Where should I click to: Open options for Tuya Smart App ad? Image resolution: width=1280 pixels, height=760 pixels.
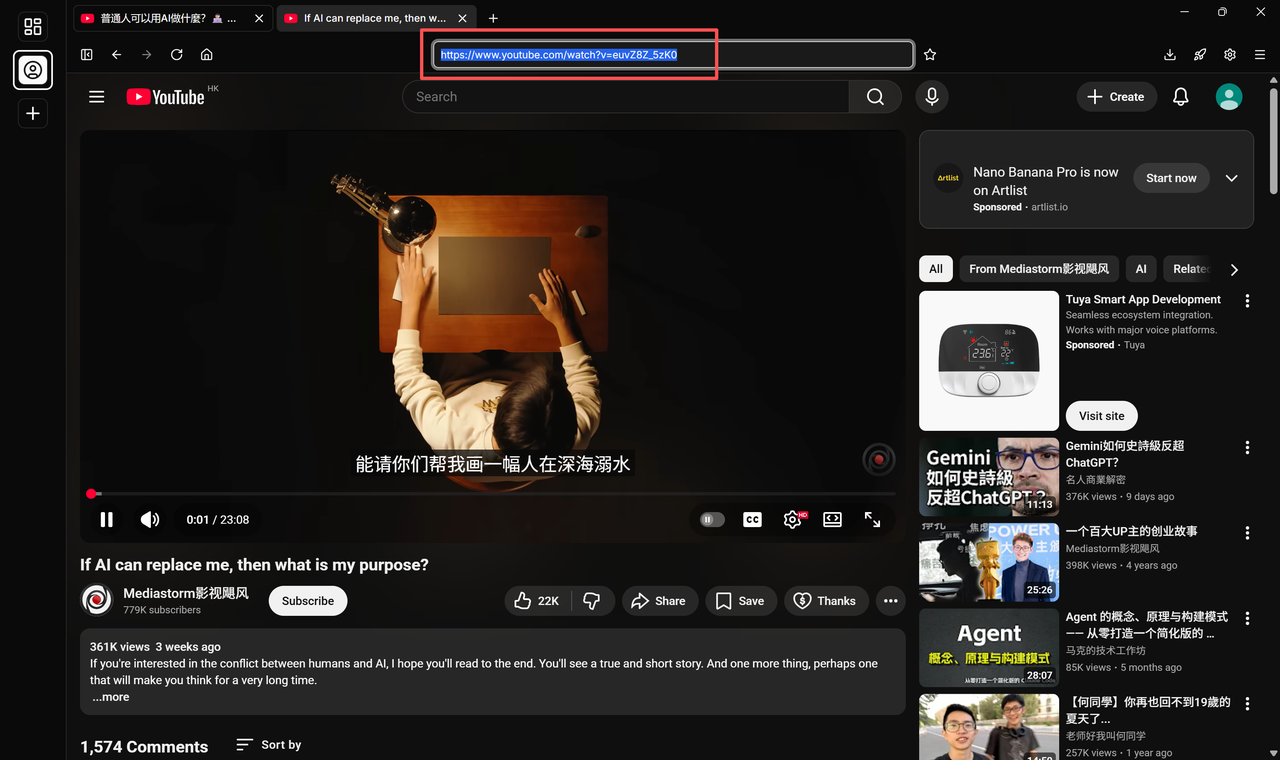pyautogui.click(x=1247, y=301)
